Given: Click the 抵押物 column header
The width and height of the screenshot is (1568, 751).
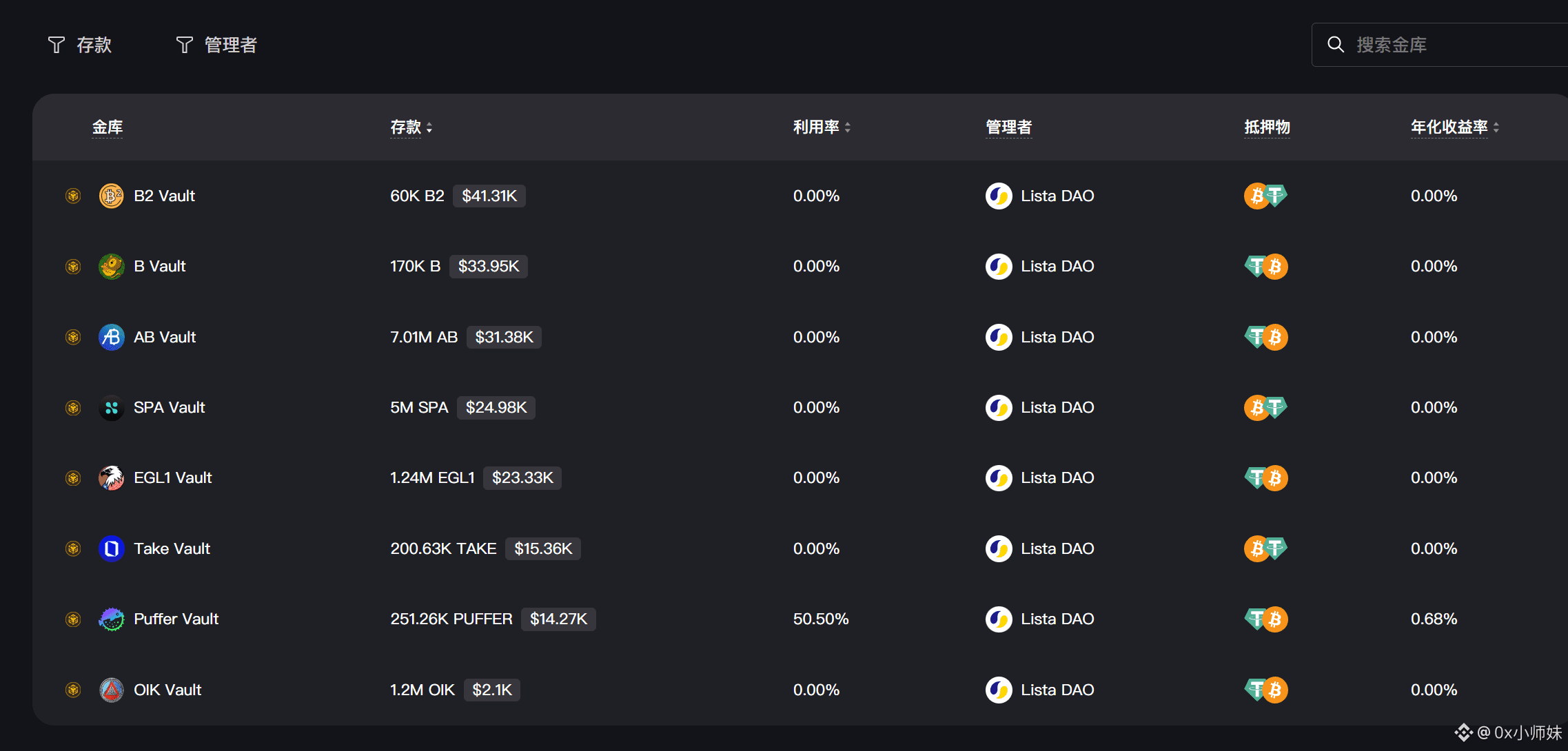Looking at the screenshot, I should [1267, 127].
